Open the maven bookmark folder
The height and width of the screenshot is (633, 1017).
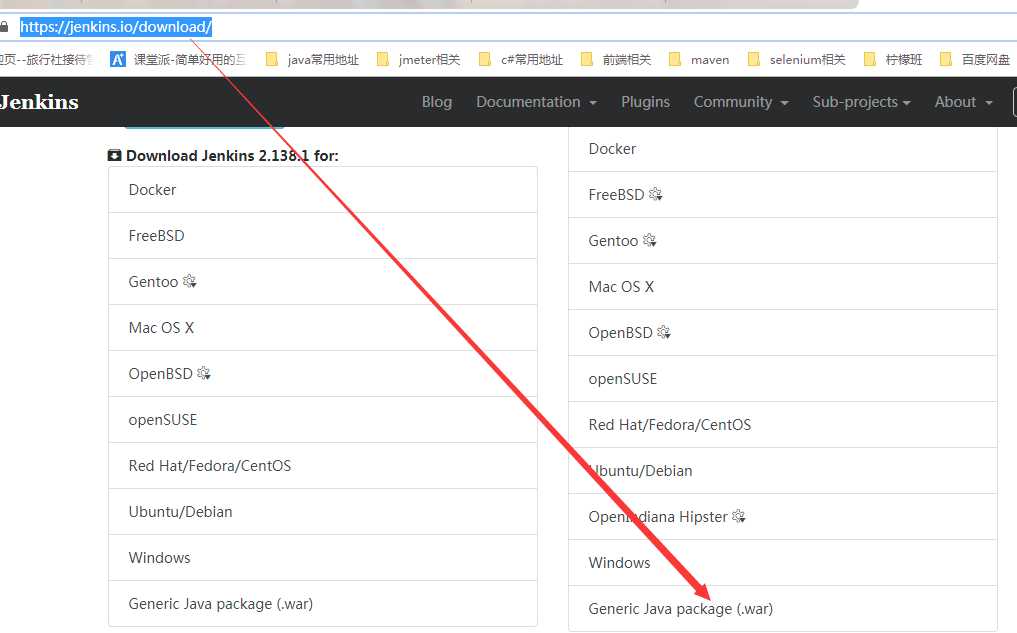pyautogui.click(x=699, y=60)
